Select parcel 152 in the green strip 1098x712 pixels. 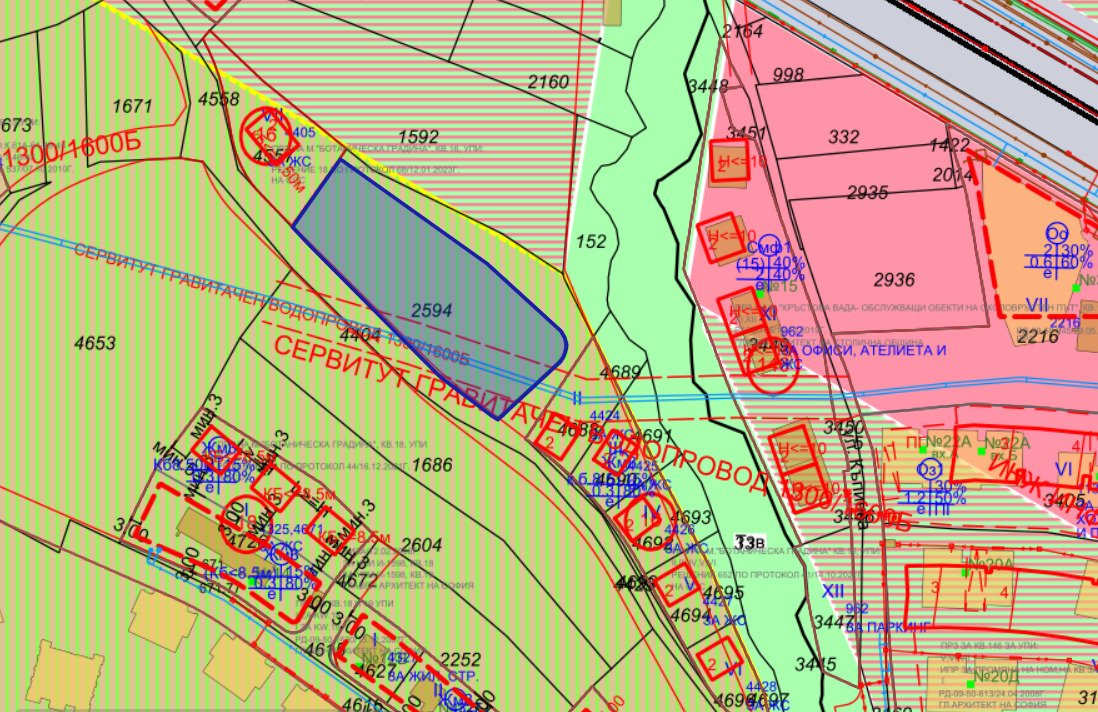(x=591, y=241)
